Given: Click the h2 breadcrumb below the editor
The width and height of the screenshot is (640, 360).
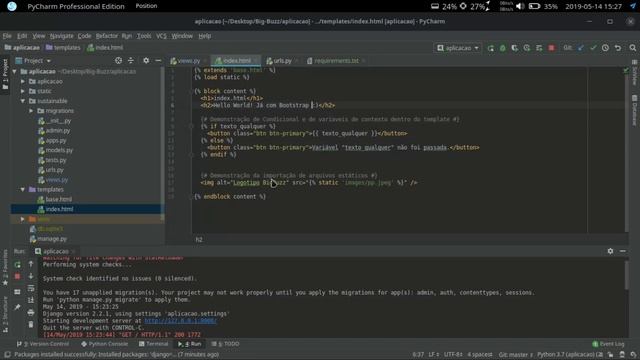Looking at the screenshot, I should click(x=199, y=240).
